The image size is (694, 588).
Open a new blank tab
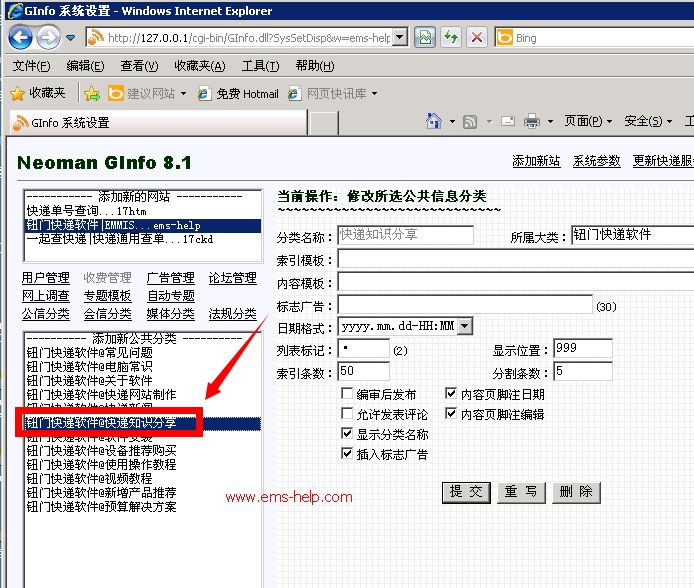tap(324, 123)
